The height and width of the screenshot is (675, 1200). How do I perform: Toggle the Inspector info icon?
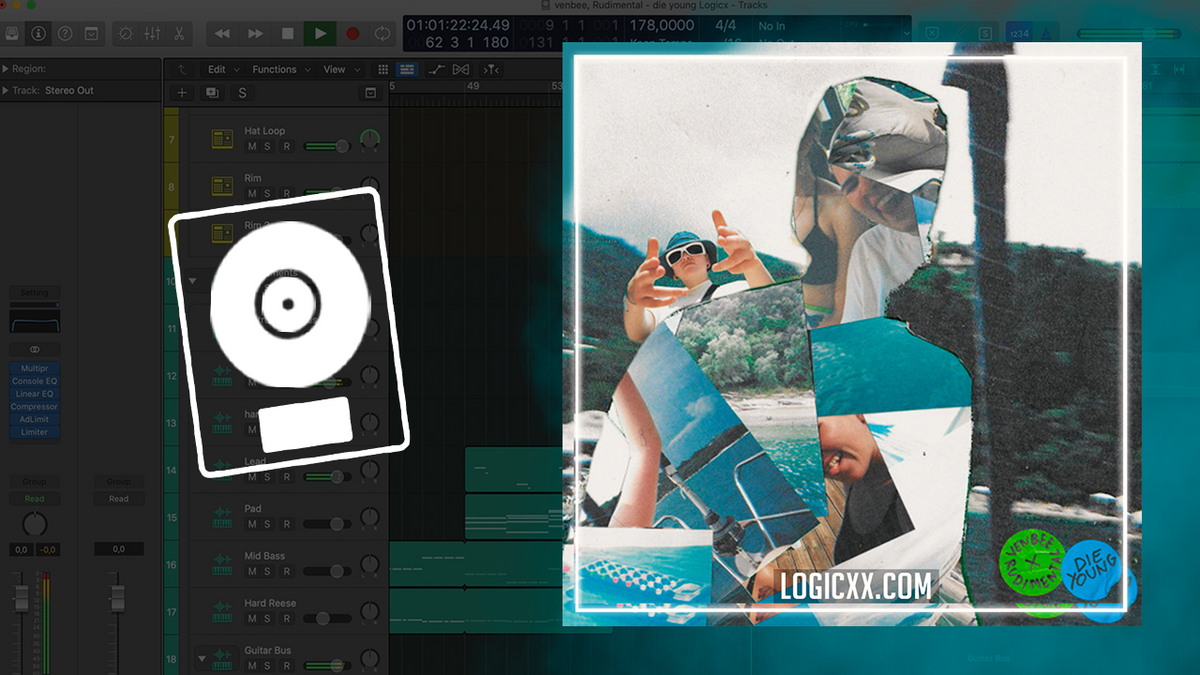coord(40,34)
